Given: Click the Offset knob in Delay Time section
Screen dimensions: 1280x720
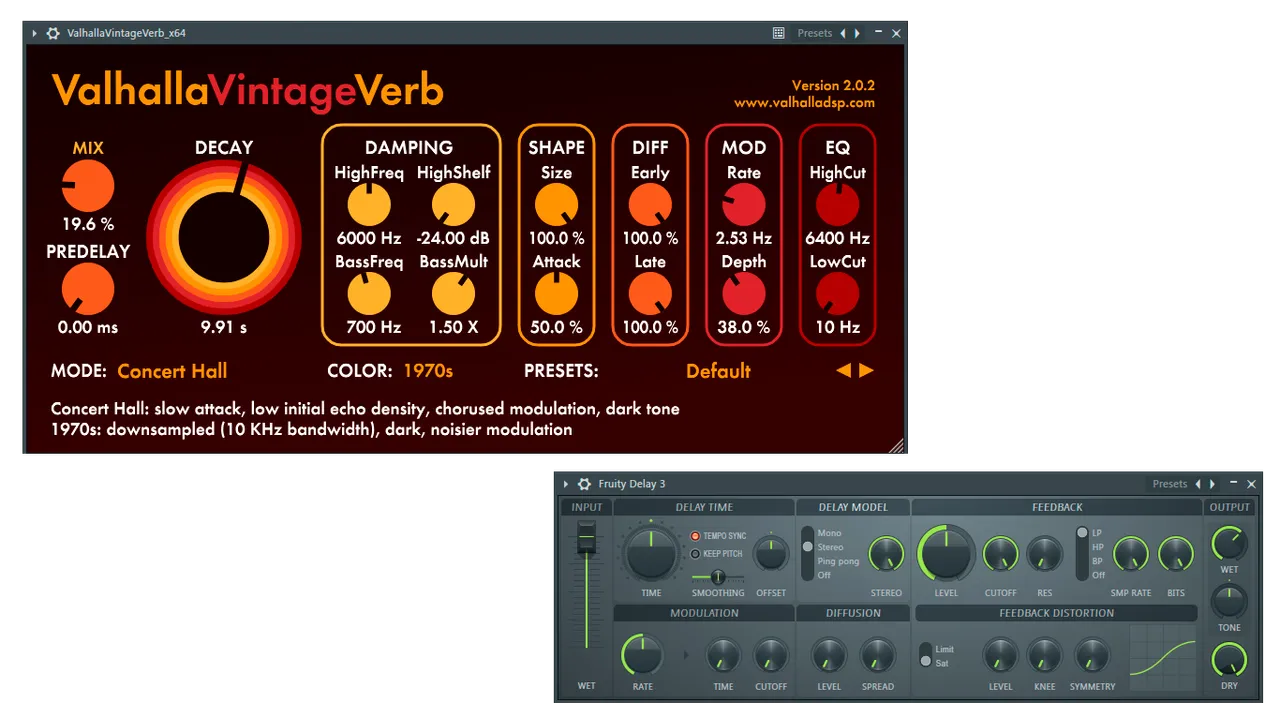Looking at the screenshot, I should point(771,554).
